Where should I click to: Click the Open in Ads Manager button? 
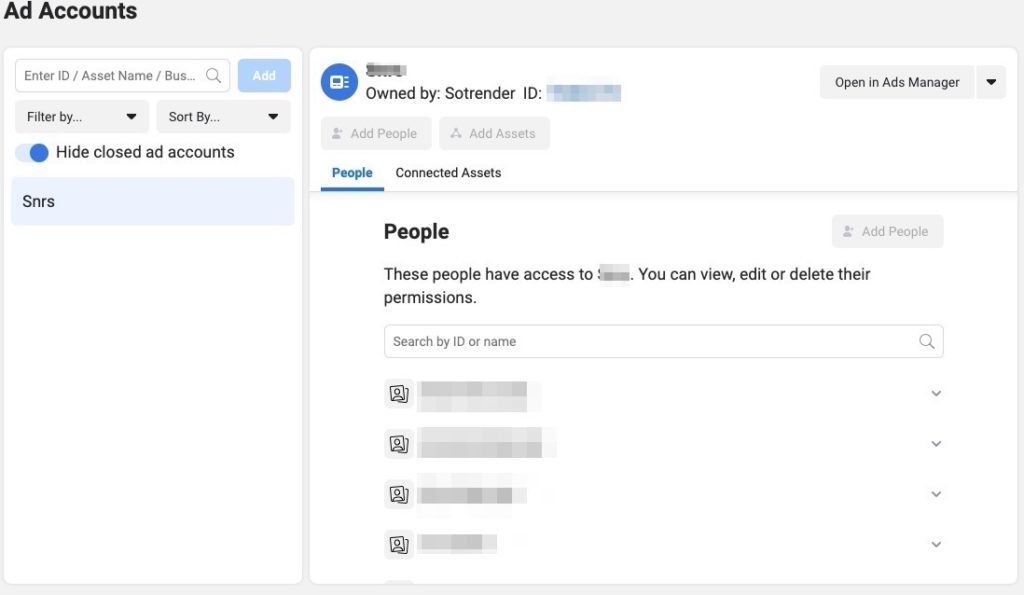(897, 82)
